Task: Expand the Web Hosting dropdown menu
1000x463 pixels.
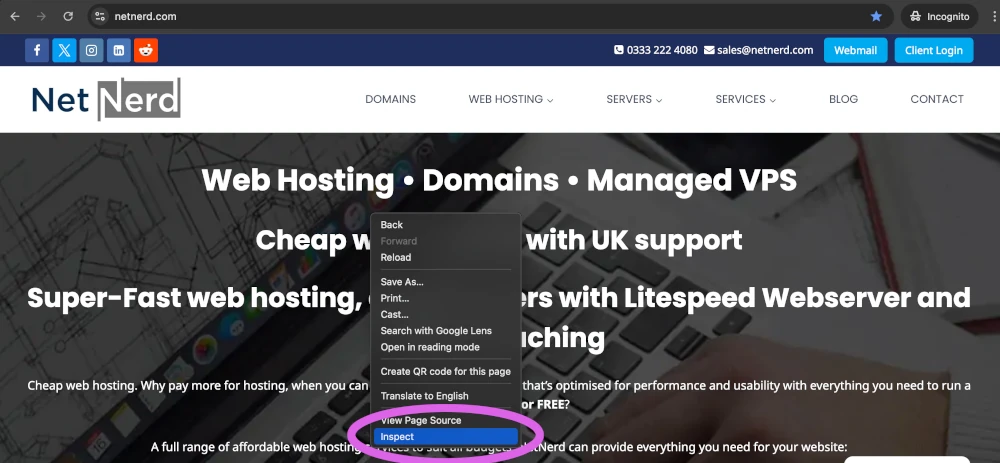Action: tap(510, 99)
